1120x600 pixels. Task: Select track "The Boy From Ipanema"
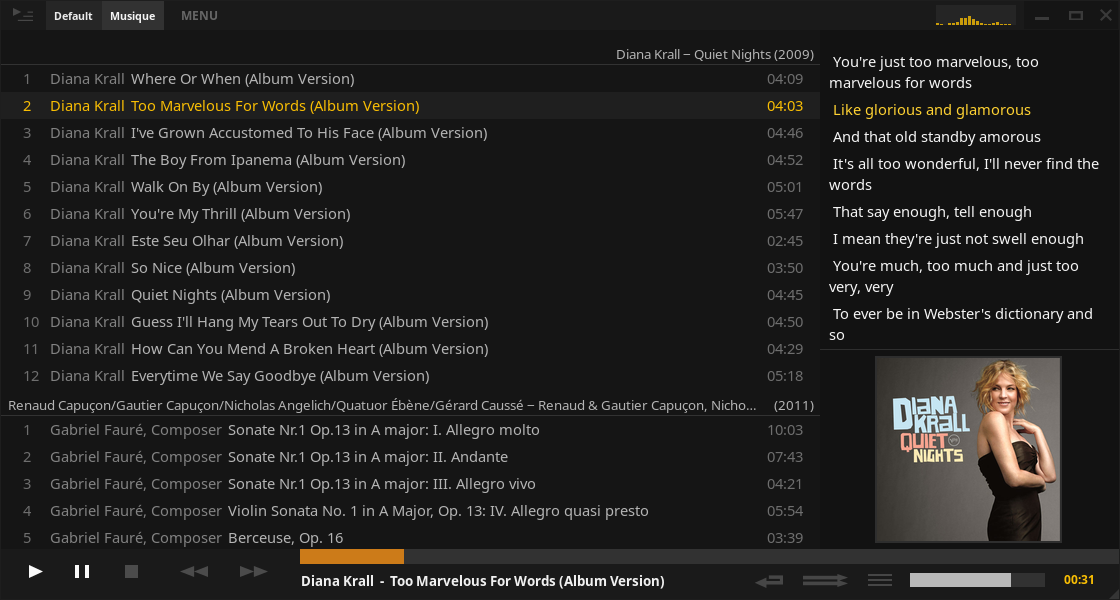point(267,160)
